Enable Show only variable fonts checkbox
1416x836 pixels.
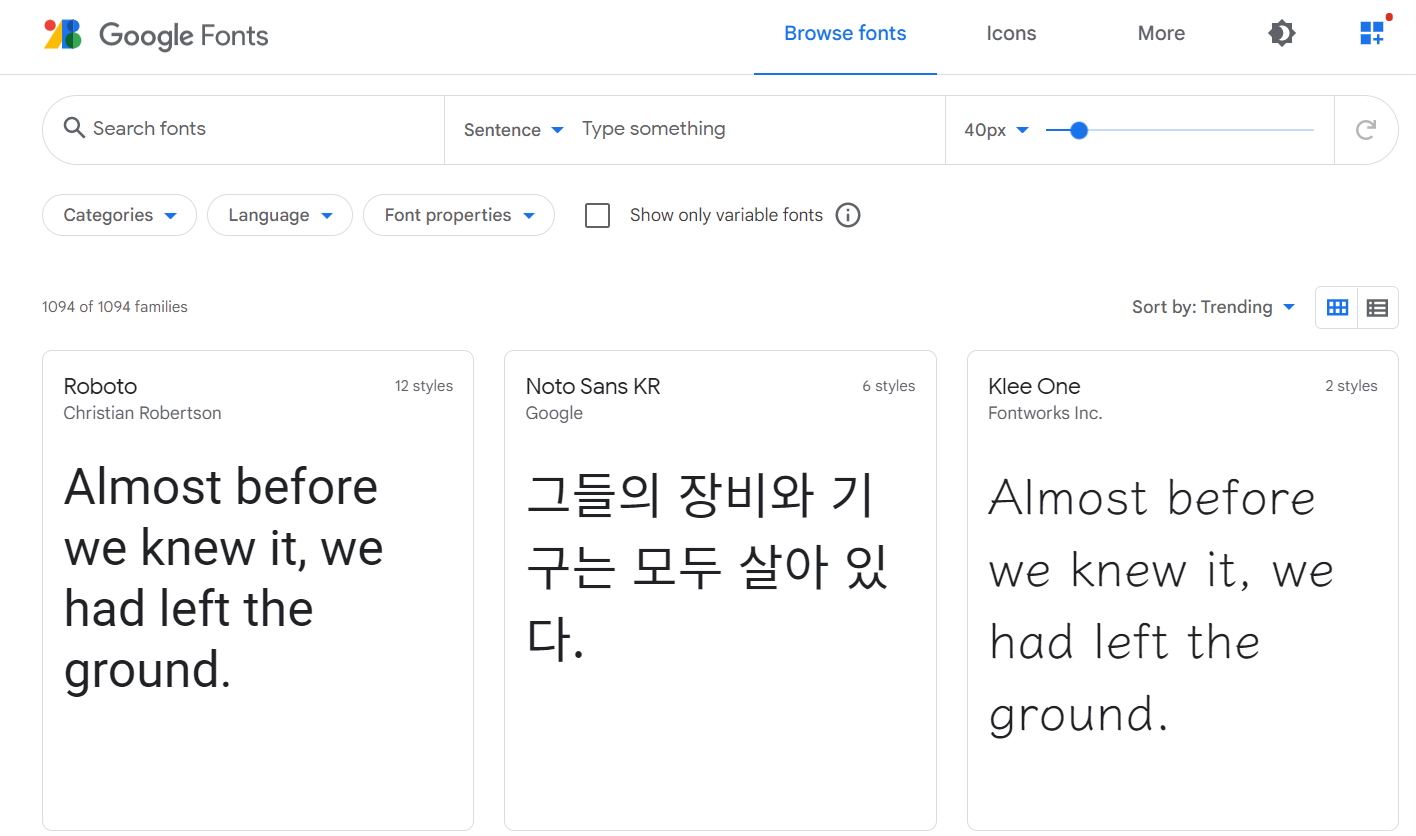click(x=597, y=215)
